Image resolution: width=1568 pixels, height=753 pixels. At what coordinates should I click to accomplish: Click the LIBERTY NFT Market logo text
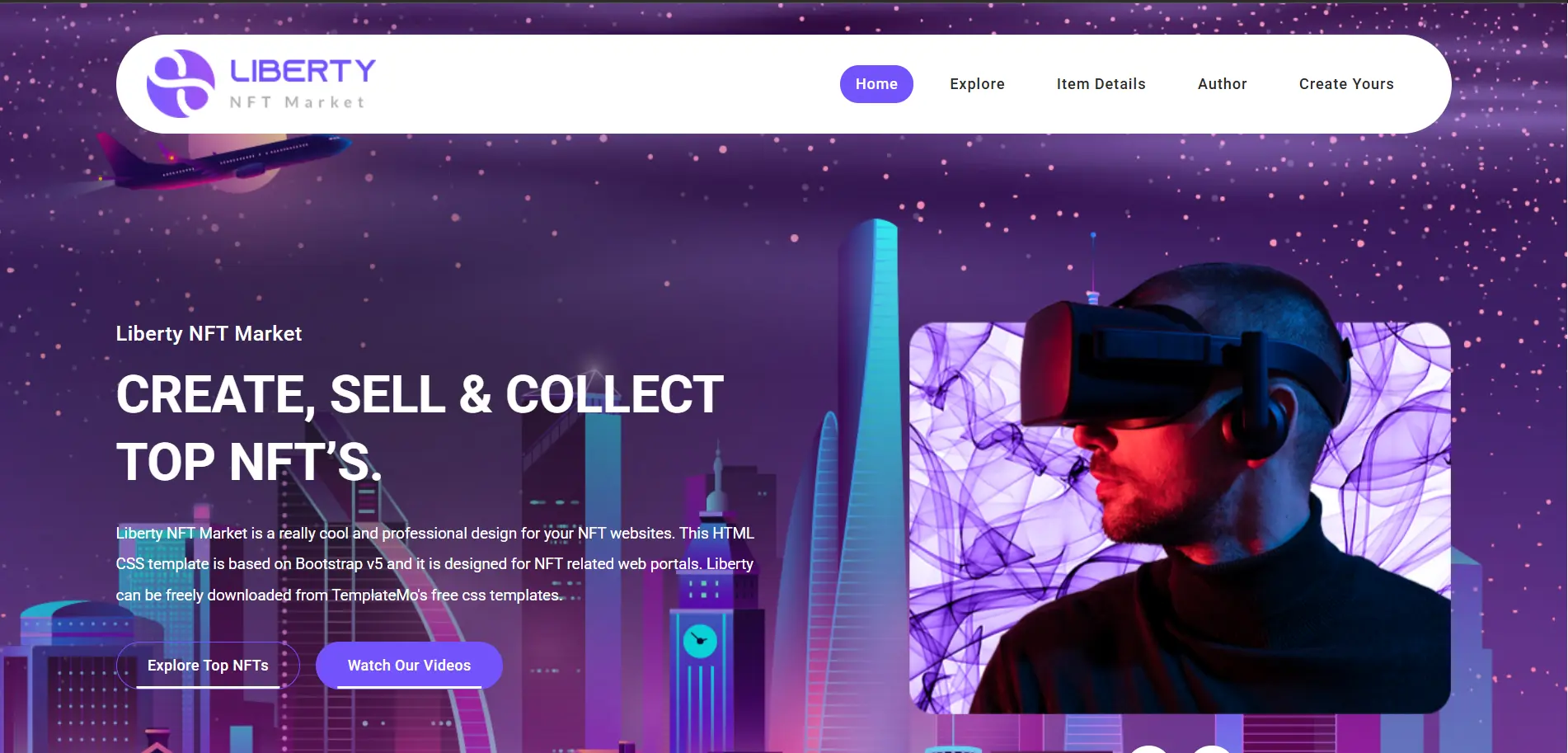pos(302,83)
